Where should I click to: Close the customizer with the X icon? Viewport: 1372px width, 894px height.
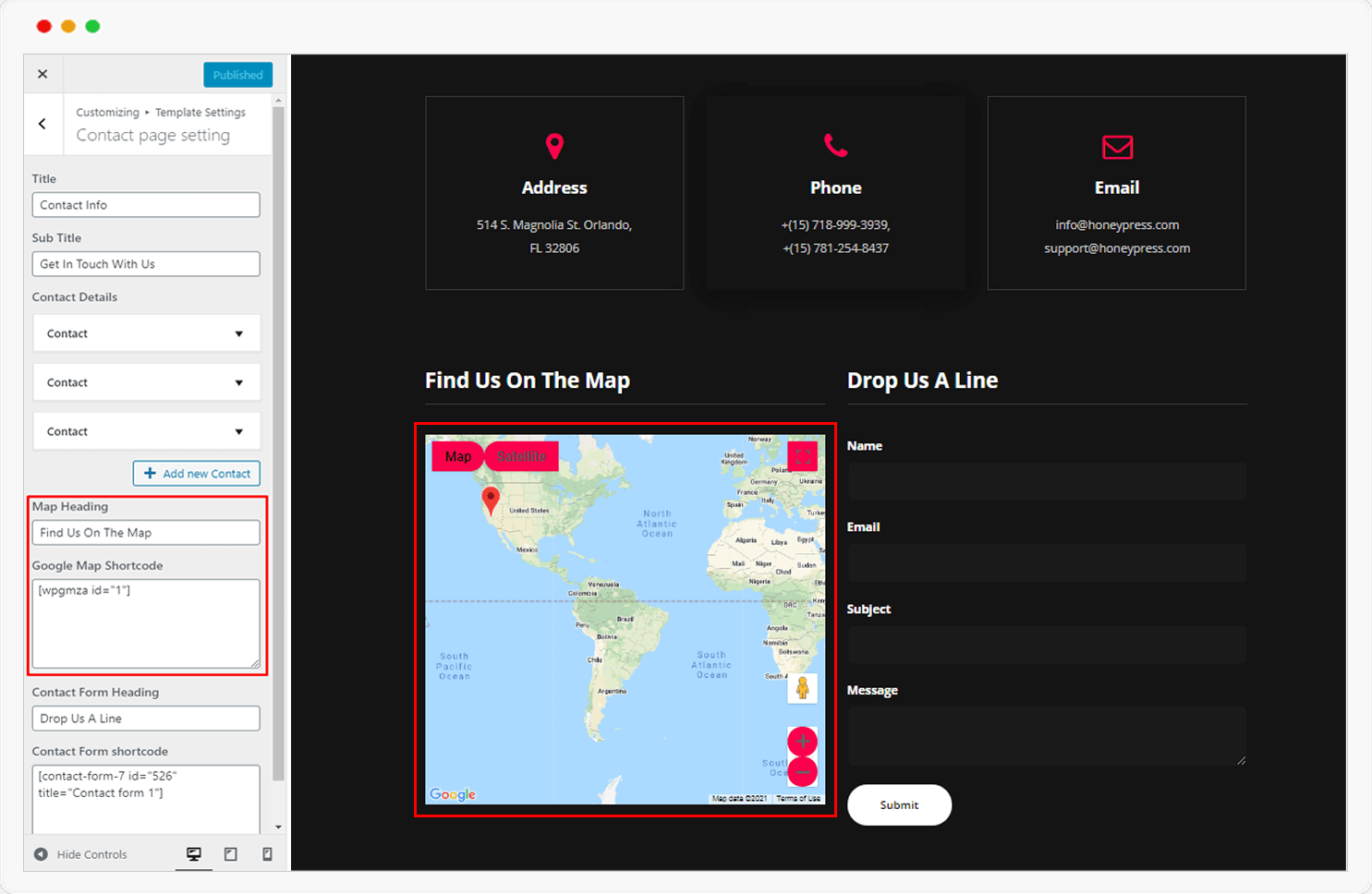(x=42, y=74)
